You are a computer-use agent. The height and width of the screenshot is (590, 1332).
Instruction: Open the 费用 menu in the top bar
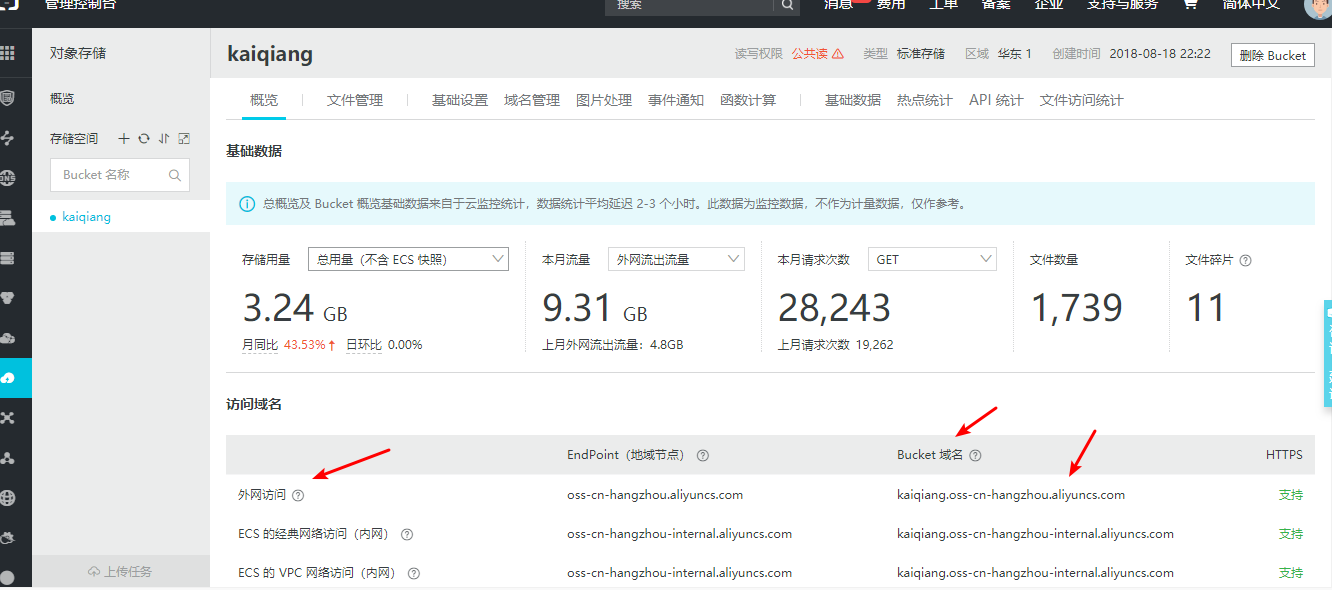(x=889, y=5)
